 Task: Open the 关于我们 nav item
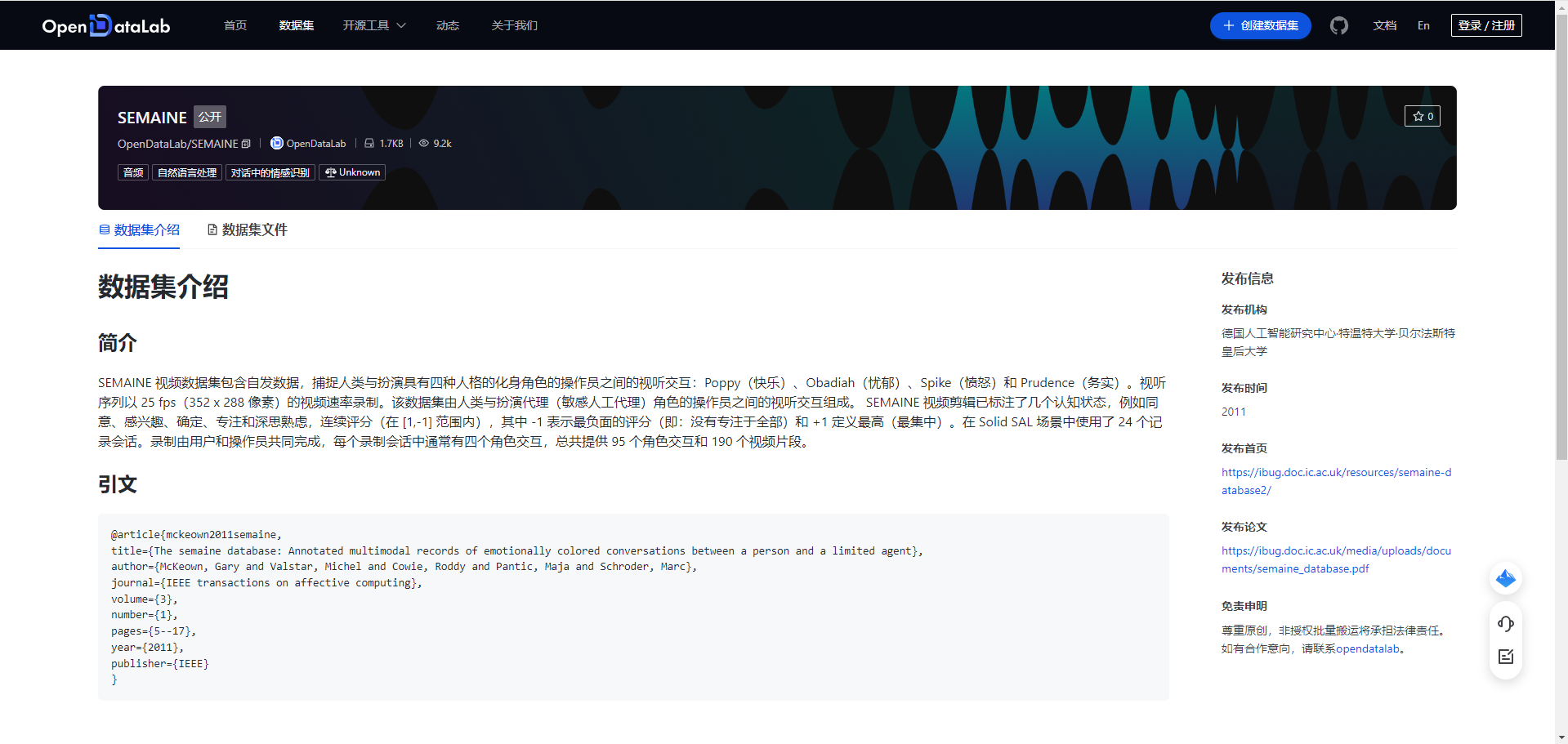(x=515, y=25)
